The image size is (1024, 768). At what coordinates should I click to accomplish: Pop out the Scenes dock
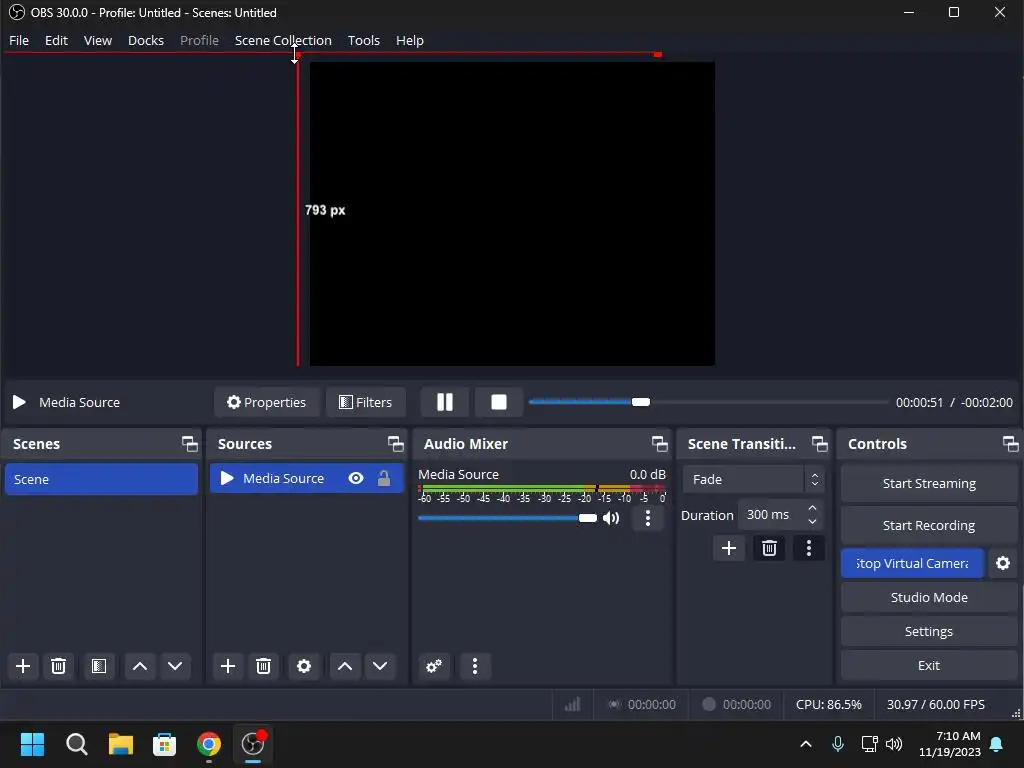pyautogui.click(x=189, y=444)
